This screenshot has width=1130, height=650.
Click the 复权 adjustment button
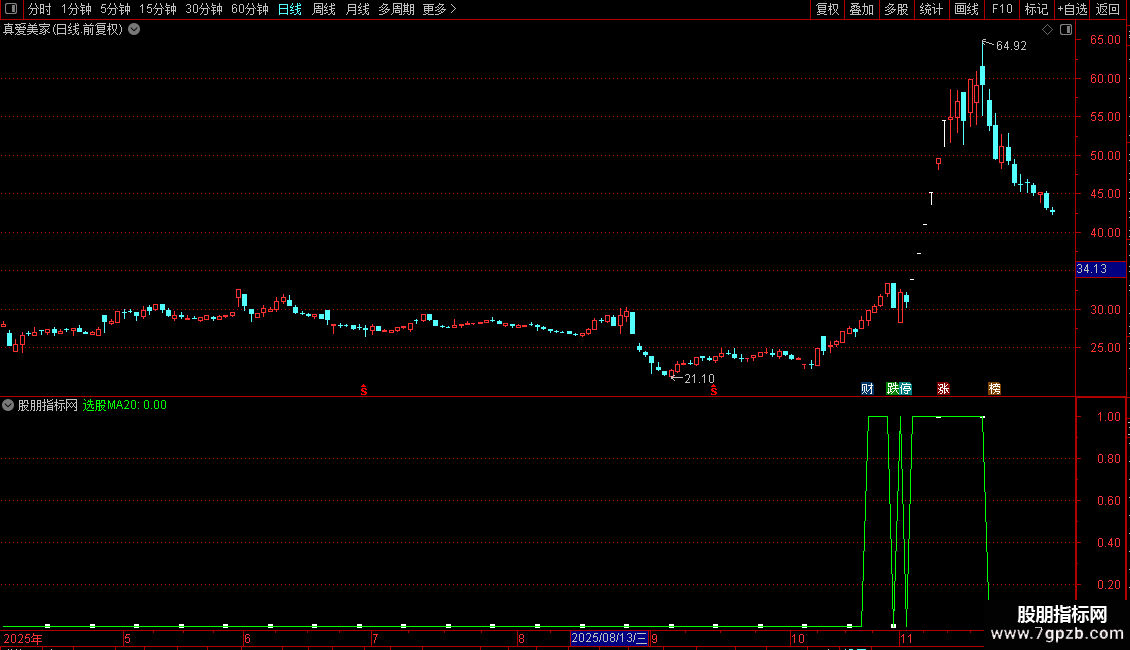pos(827,9)
